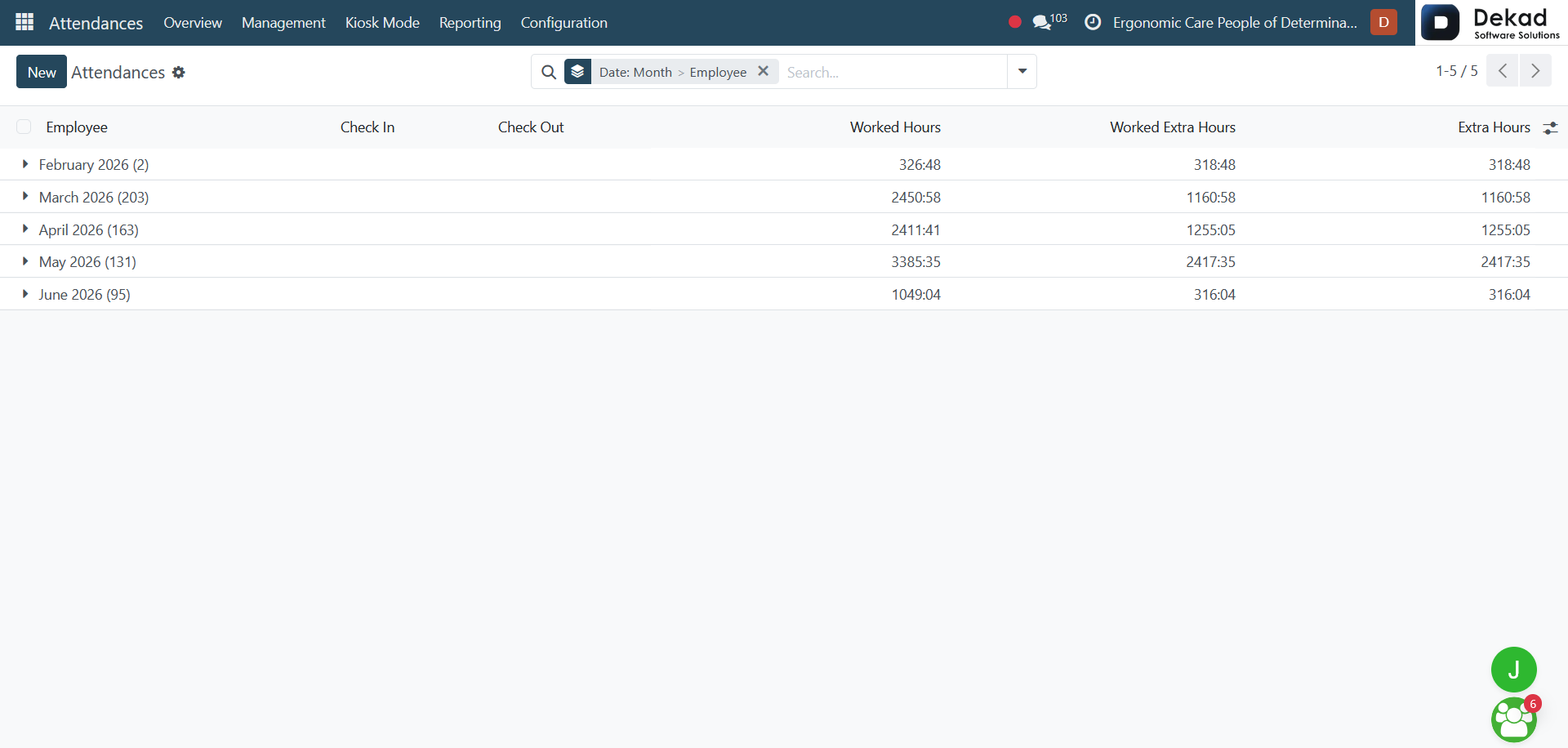Click the 1-5 / 5 pager counter
The width and height of the screenshot is (1568, 748).
1457,71
